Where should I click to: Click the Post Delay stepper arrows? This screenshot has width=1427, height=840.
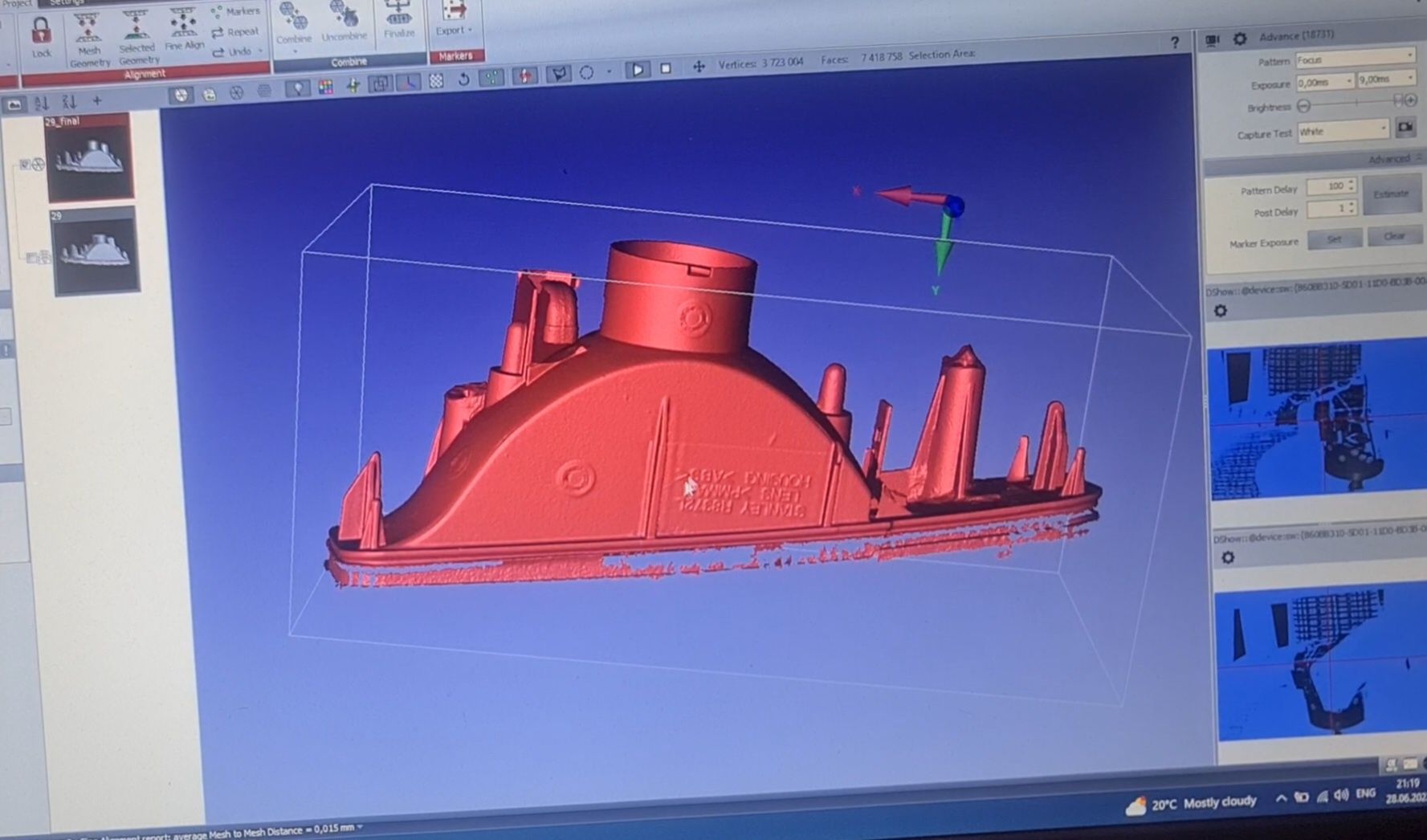pyautogui.click(x=1352, y=208)
